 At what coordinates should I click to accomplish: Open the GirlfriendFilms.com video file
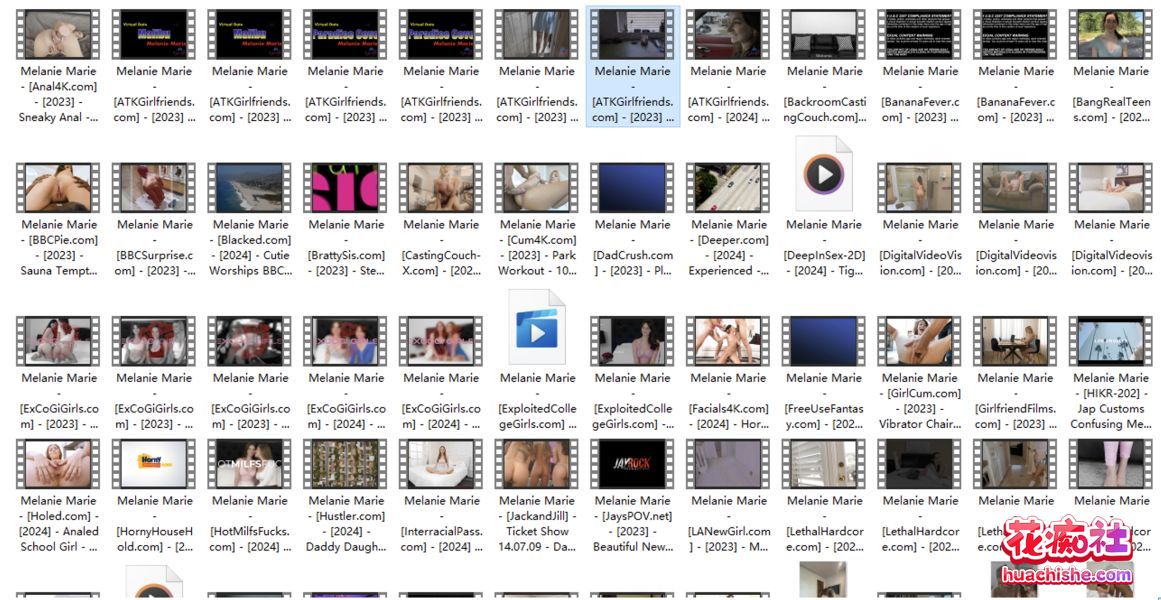pyautogui.click(x=1015, y=342)
